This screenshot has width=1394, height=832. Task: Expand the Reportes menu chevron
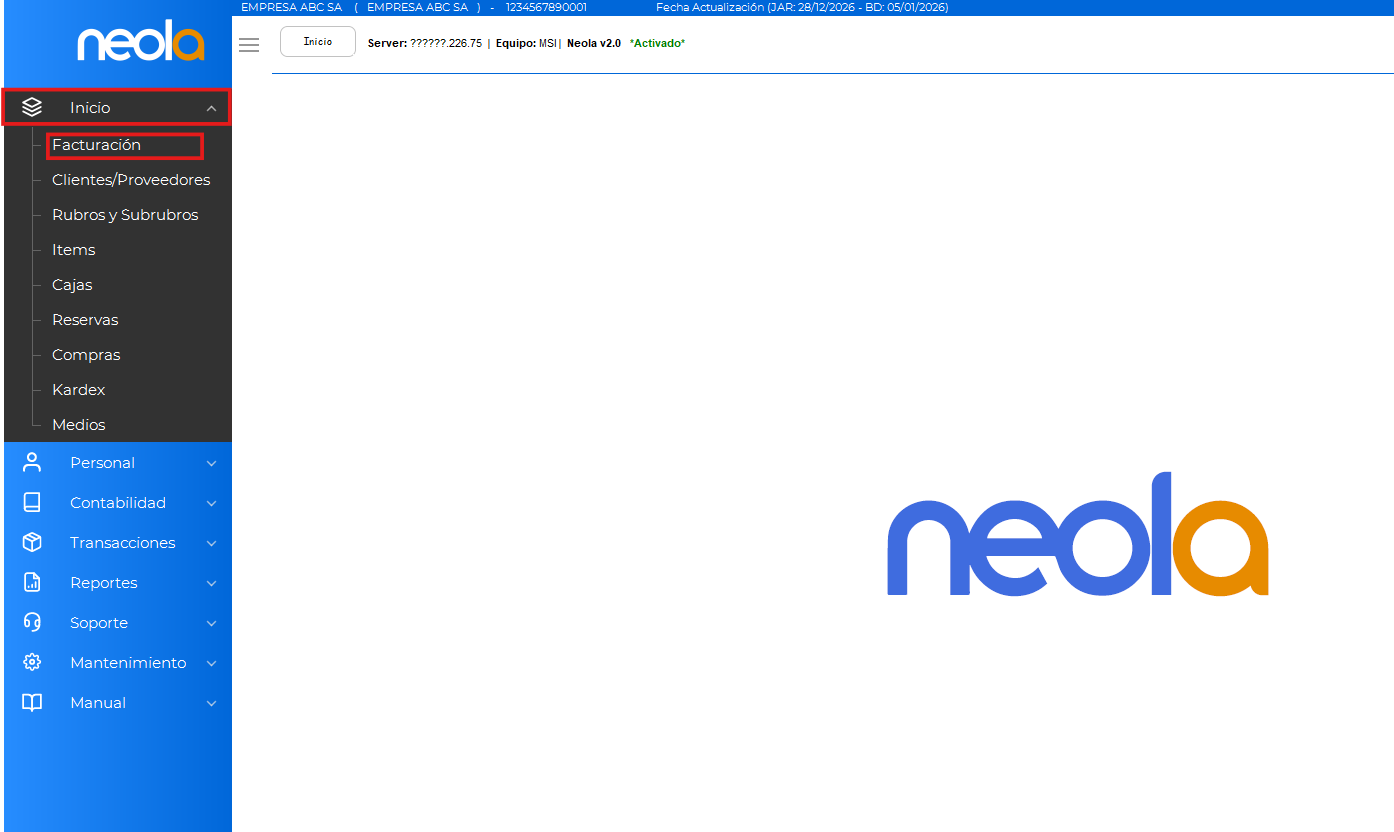coord(211,583)
